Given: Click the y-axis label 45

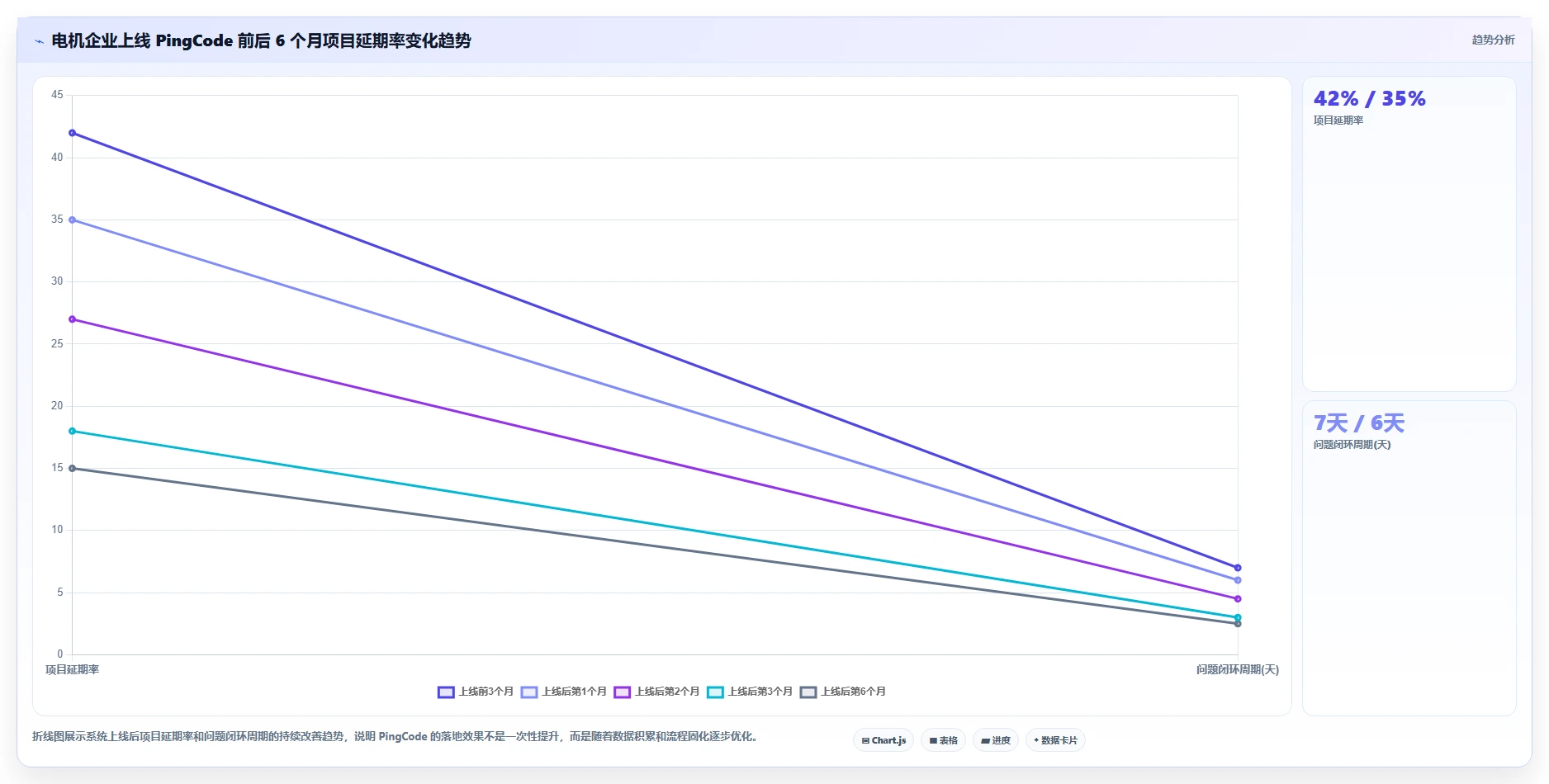Looking at the screenshot, I should click(57, 95).
